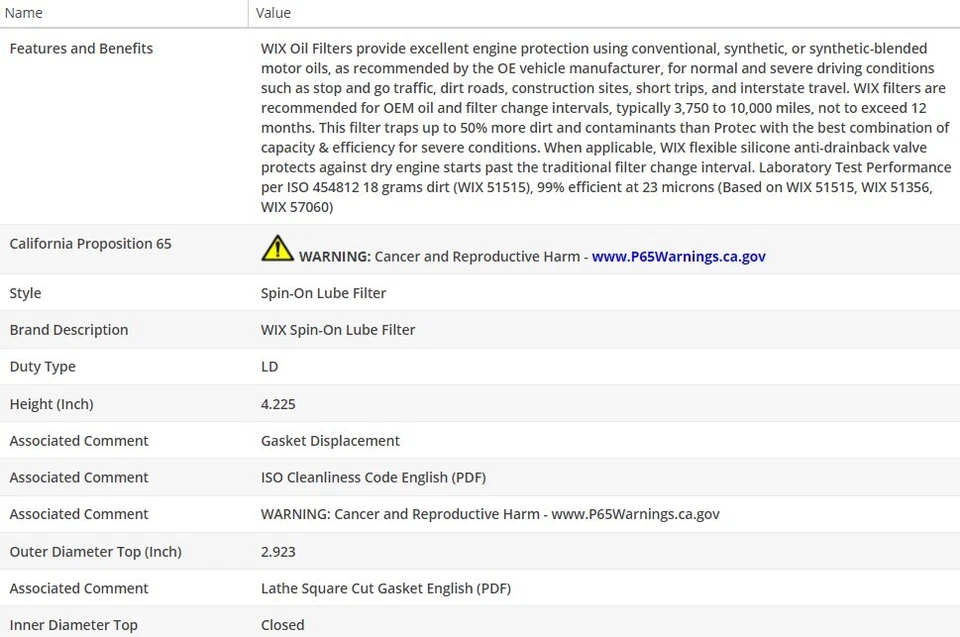Open Lathe Square Cut Gasket PDF
Image resolution: width=960 pixels, height=637 pixels.
tap(385, 588)
